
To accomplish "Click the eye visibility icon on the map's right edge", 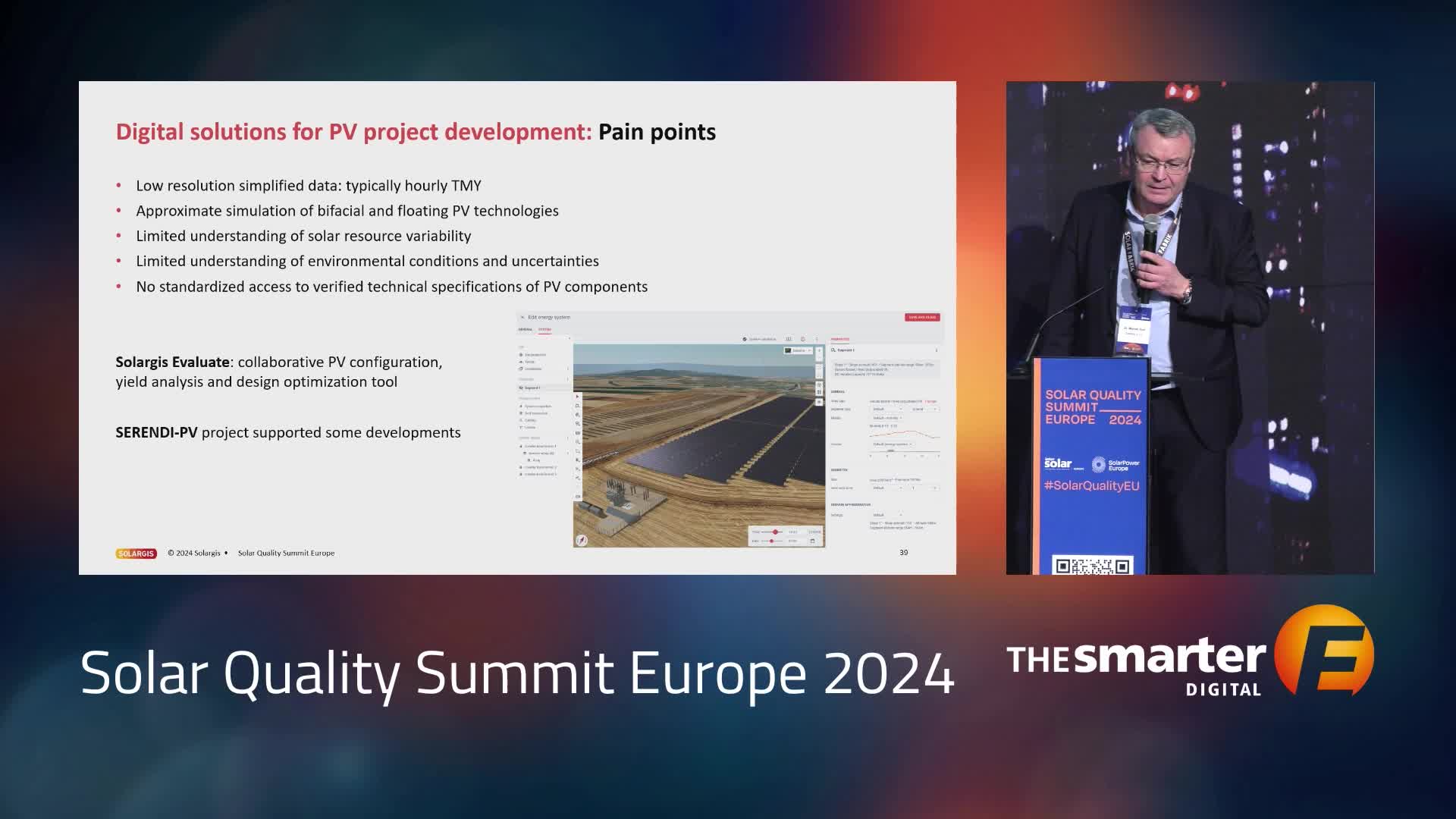I will click(x=819, y=402).
